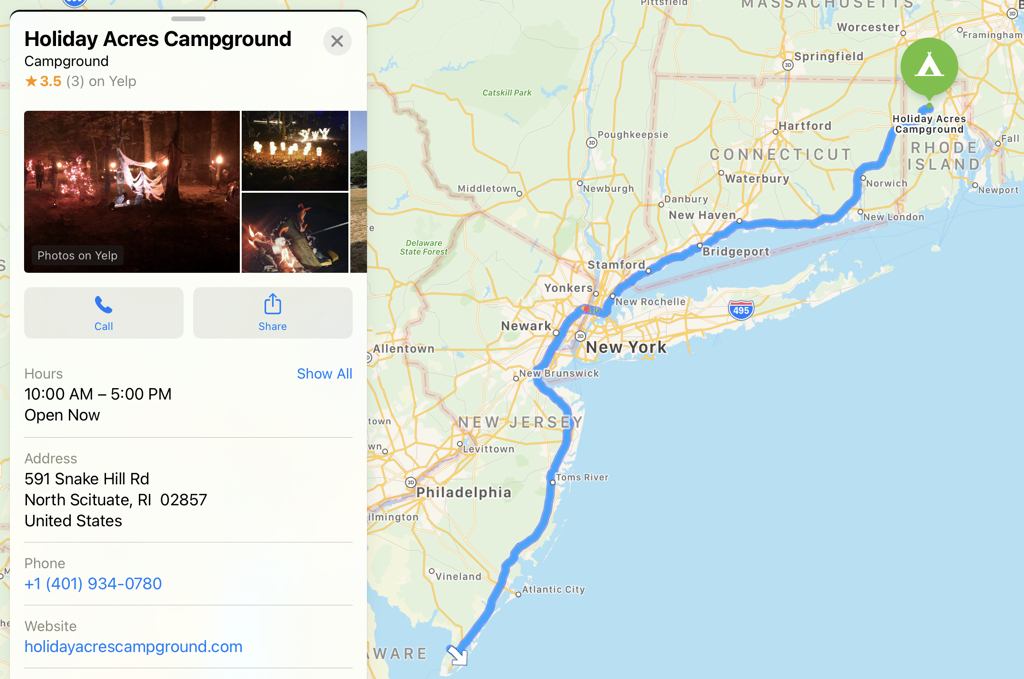The image size is (1024, 679).
Task: Expand hours with Show All
Action: coord(324,373)
